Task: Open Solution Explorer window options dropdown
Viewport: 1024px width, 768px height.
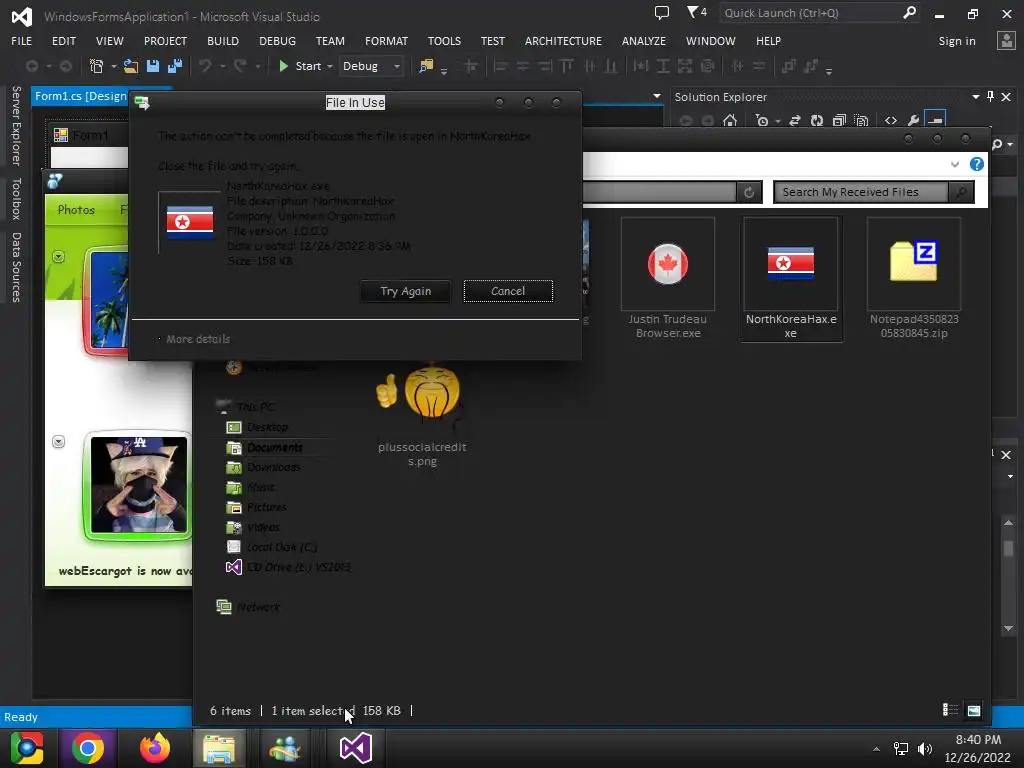Action: (976, 97)
